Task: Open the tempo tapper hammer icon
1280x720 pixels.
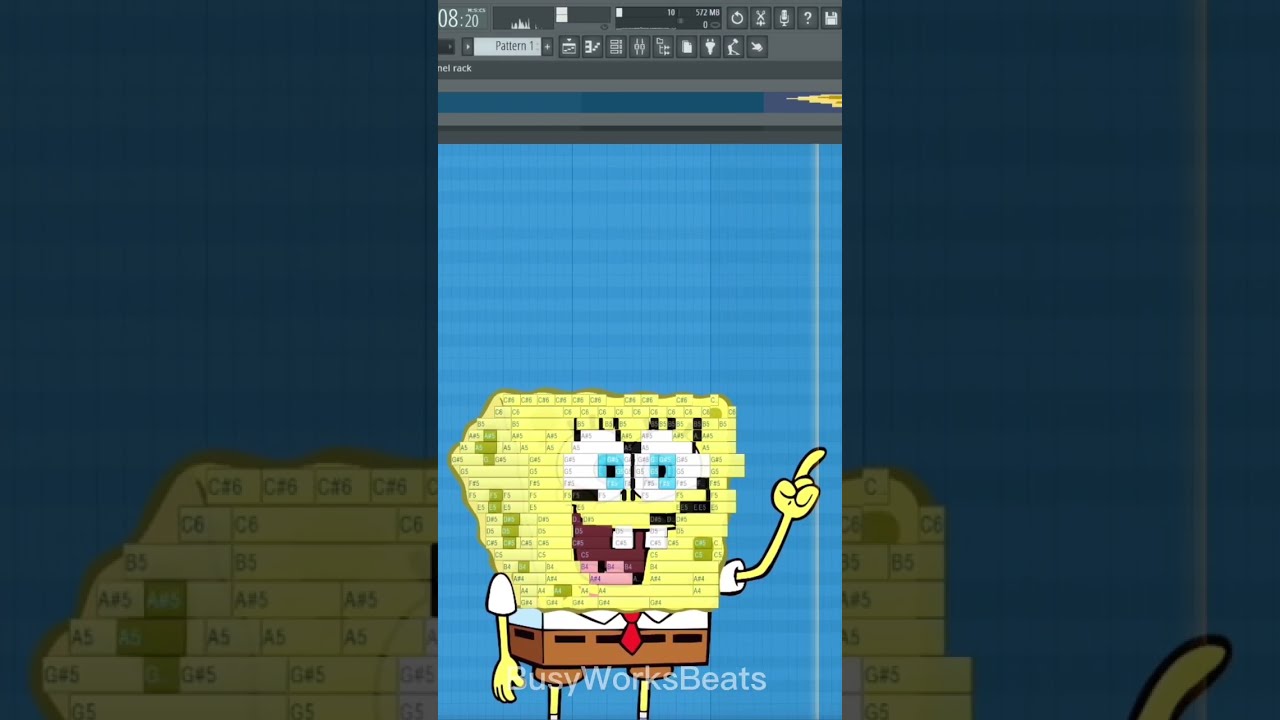Action: pyautogui.click(x=734, y=47)
